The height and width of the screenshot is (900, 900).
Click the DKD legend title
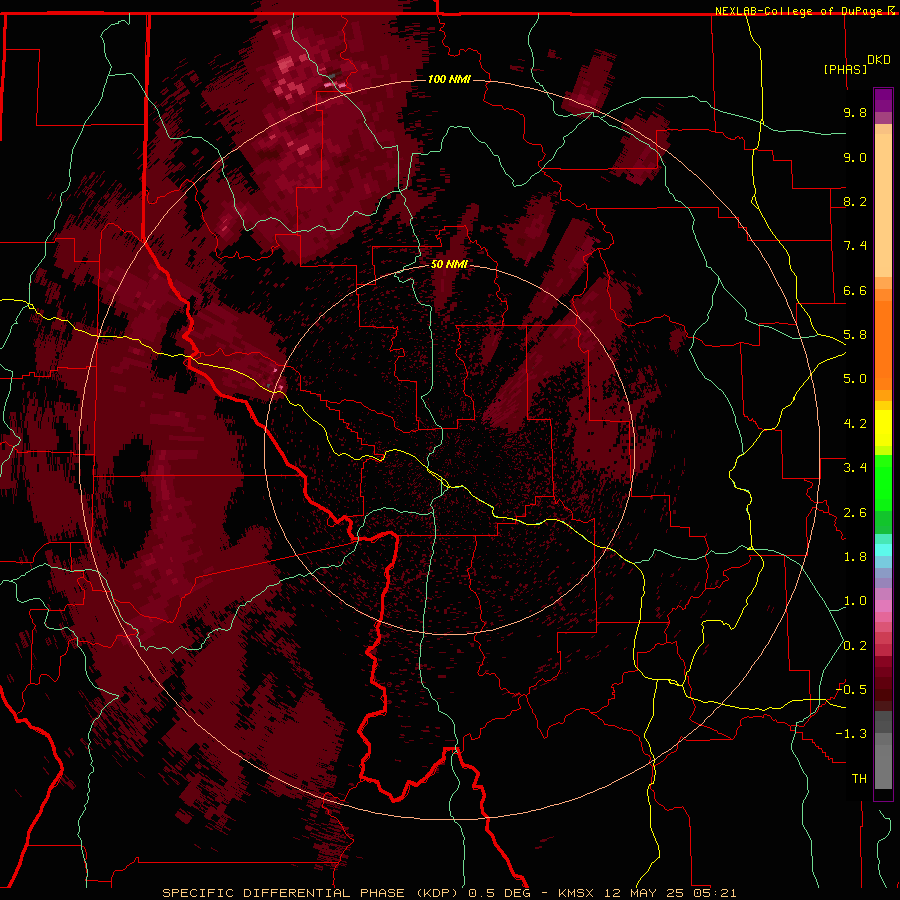tap(879, 60)
